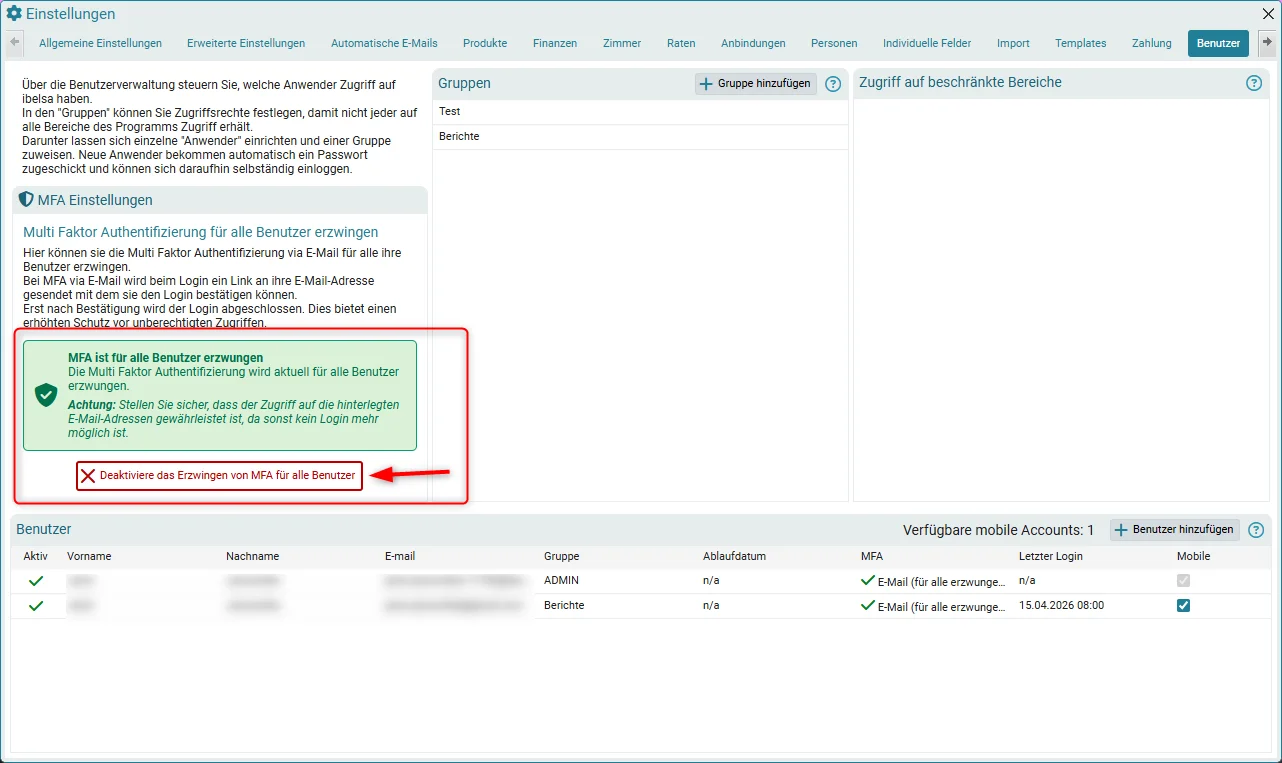Image resolution: width=1282 pixels, height=763 pixels.
Task: Open the Raten tab
Action: click(681, 43)
